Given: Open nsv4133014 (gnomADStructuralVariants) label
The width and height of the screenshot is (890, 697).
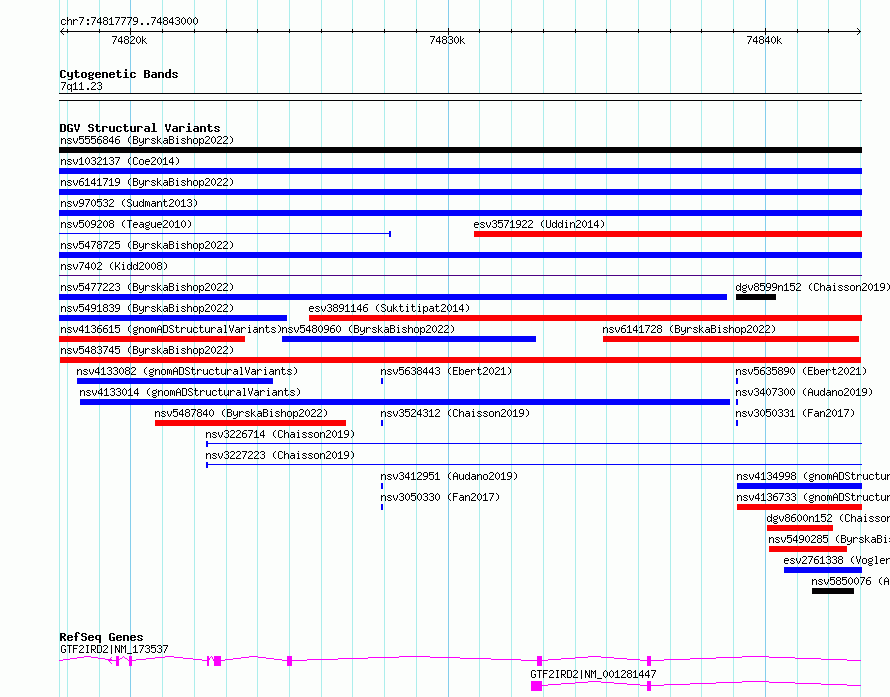Looking at the screenshot, I should click(190, 392).
